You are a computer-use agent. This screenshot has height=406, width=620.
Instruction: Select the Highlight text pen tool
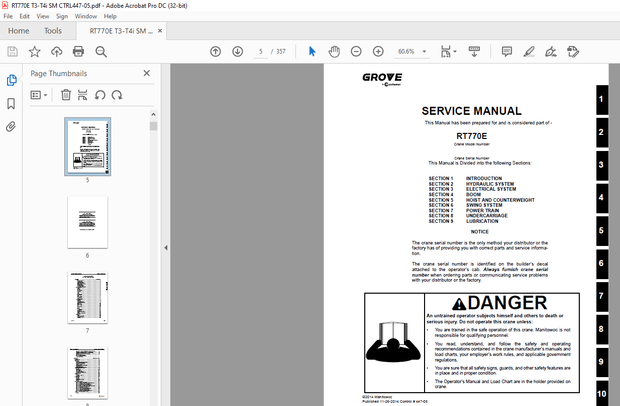click(x=529, y=51)
